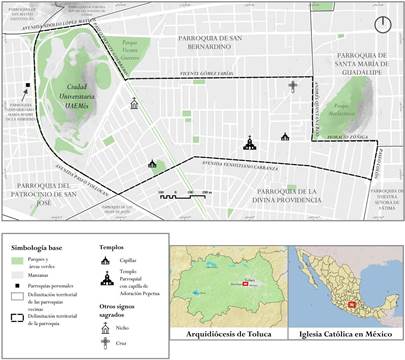The height and width of the screenshot is (360, 405).
Task: Click the gray Manzanas legend swatch
Action: tap(17, 275)
